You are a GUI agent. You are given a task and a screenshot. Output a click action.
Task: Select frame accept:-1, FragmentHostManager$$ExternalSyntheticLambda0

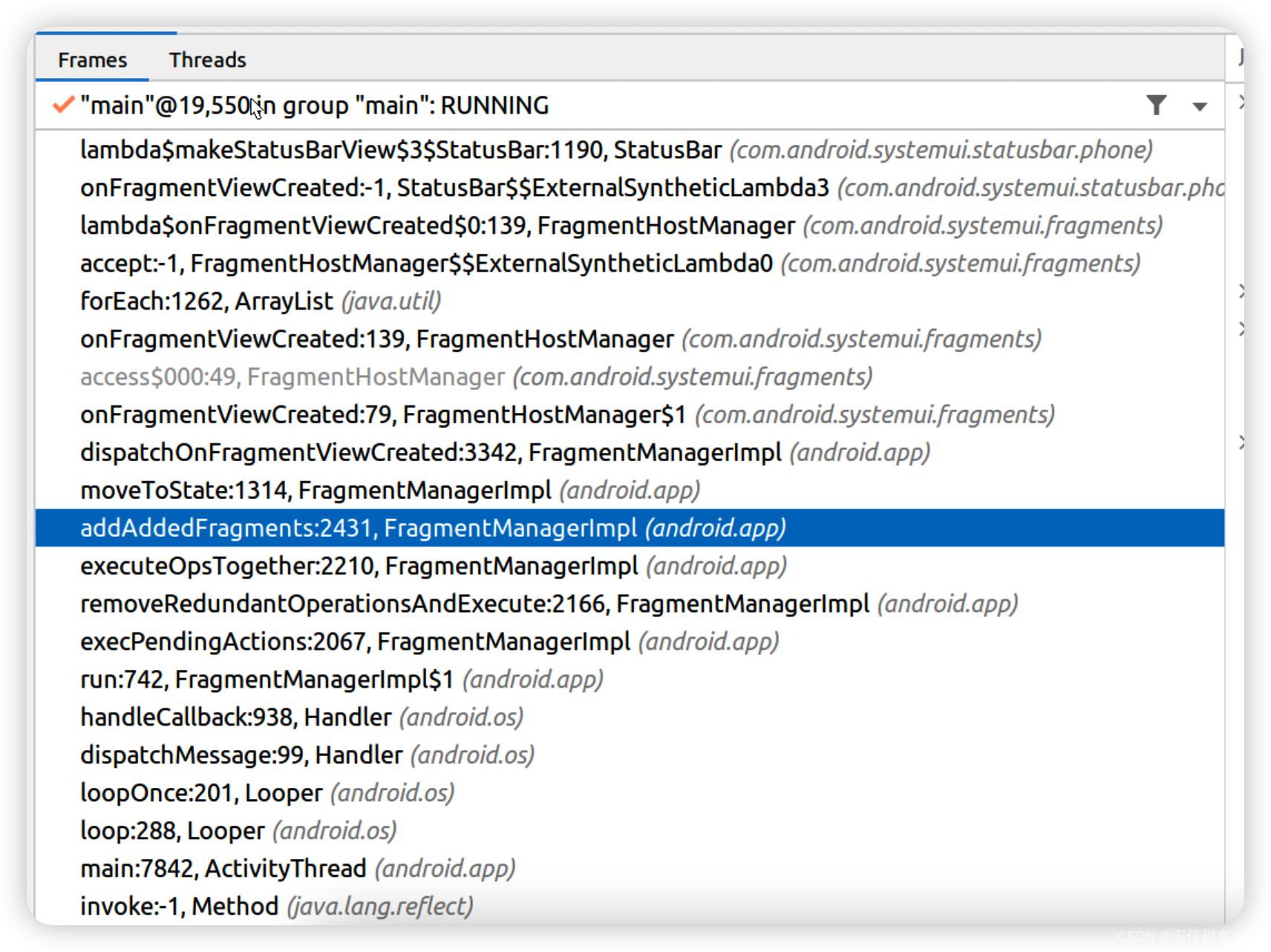pyautogui.click(x=630, y=264)
